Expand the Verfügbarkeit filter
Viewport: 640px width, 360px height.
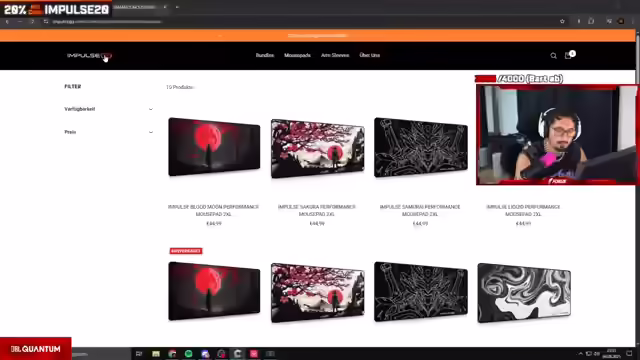109,109
